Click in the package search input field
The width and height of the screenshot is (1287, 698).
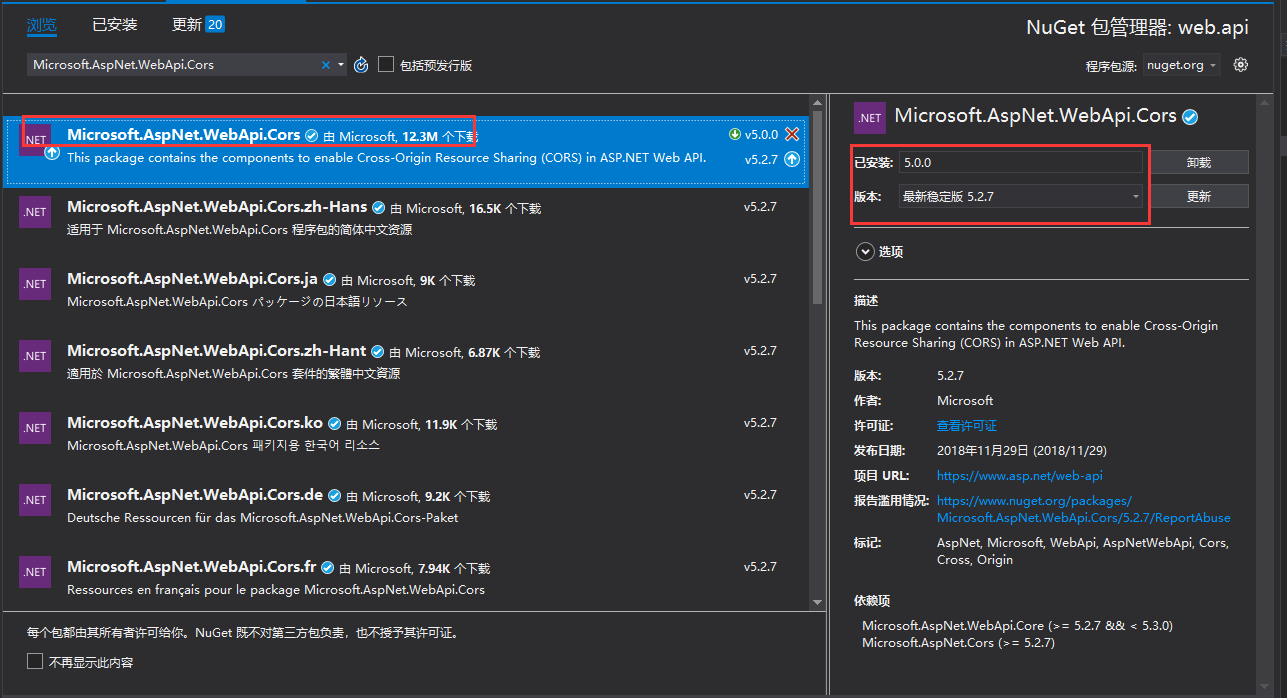[x=172, y=65]
